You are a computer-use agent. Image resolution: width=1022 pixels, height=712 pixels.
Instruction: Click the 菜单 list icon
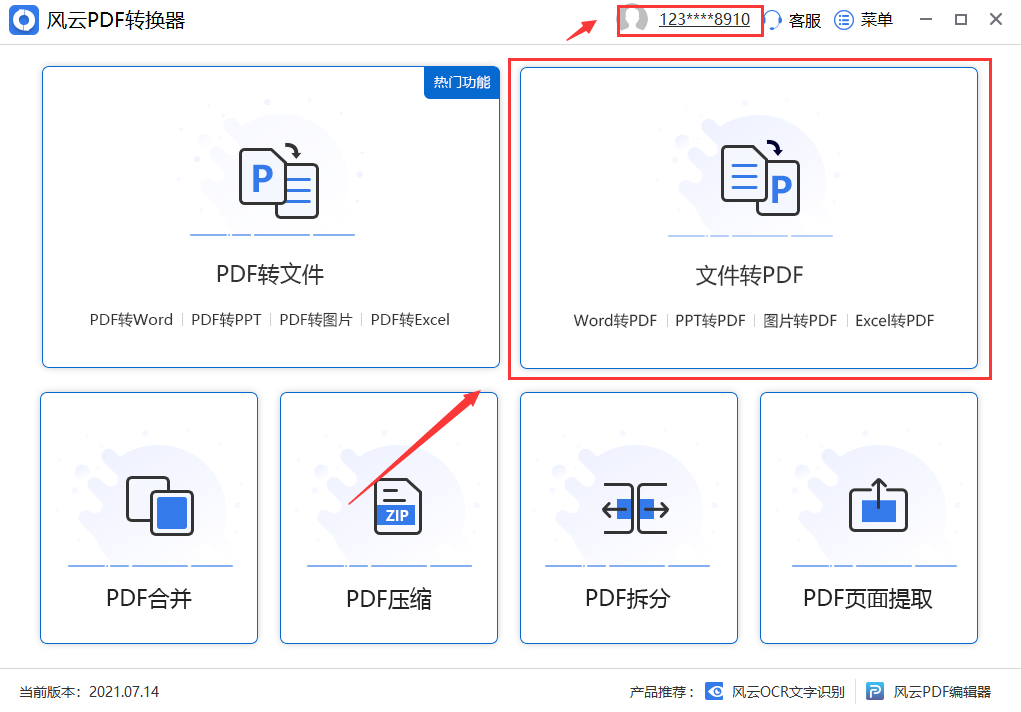[x=844, y=20]
